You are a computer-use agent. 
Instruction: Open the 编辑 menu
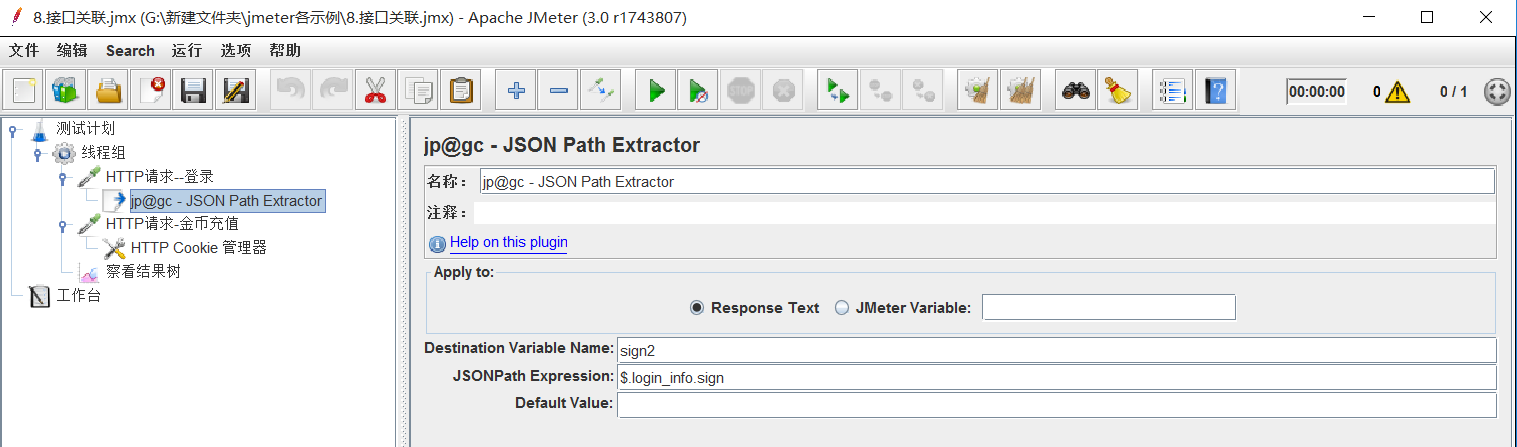[72, 50]
